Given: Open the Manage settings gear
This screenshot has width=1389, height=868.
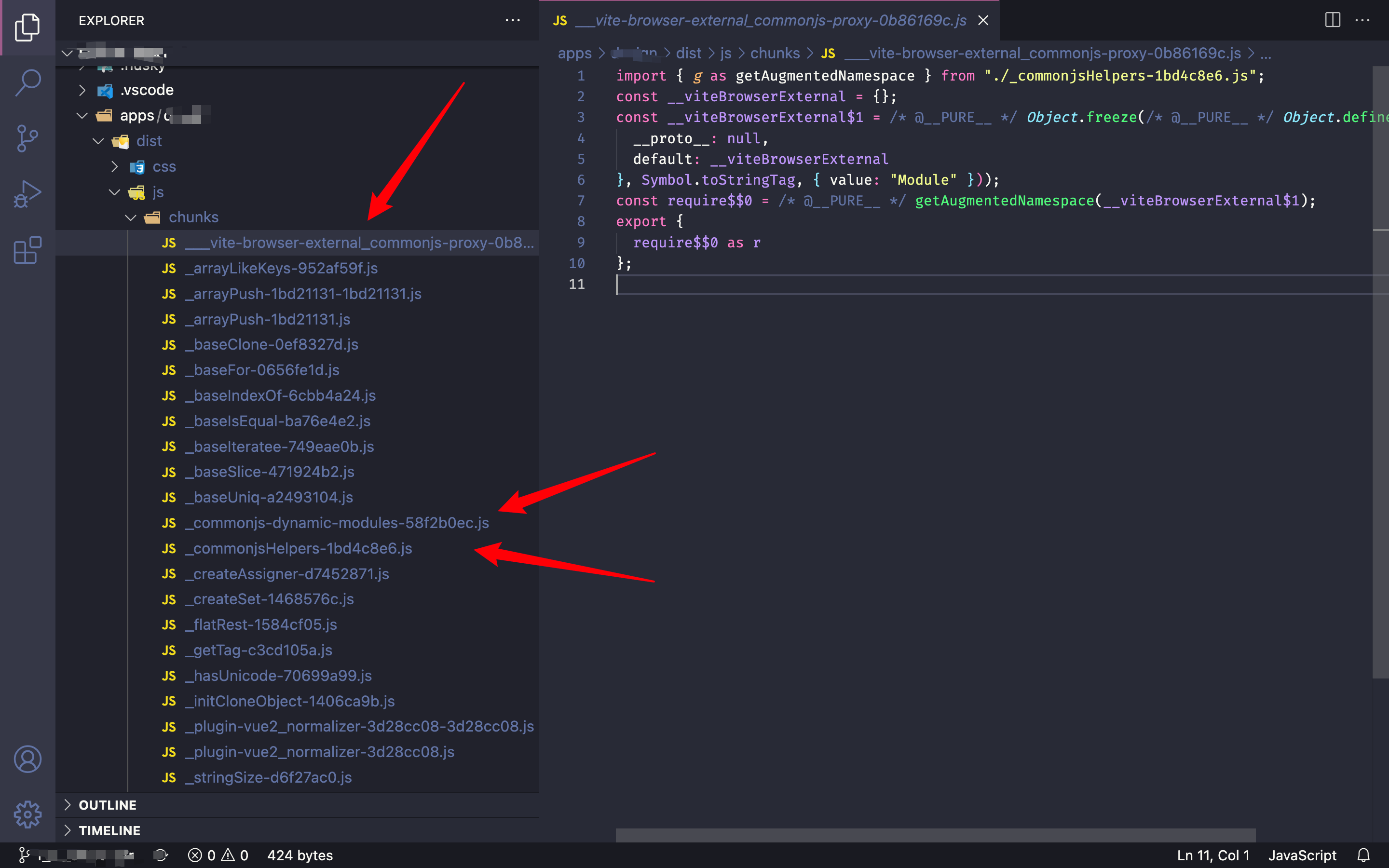Looking at the screenshot, I should (x=27, y=814).
